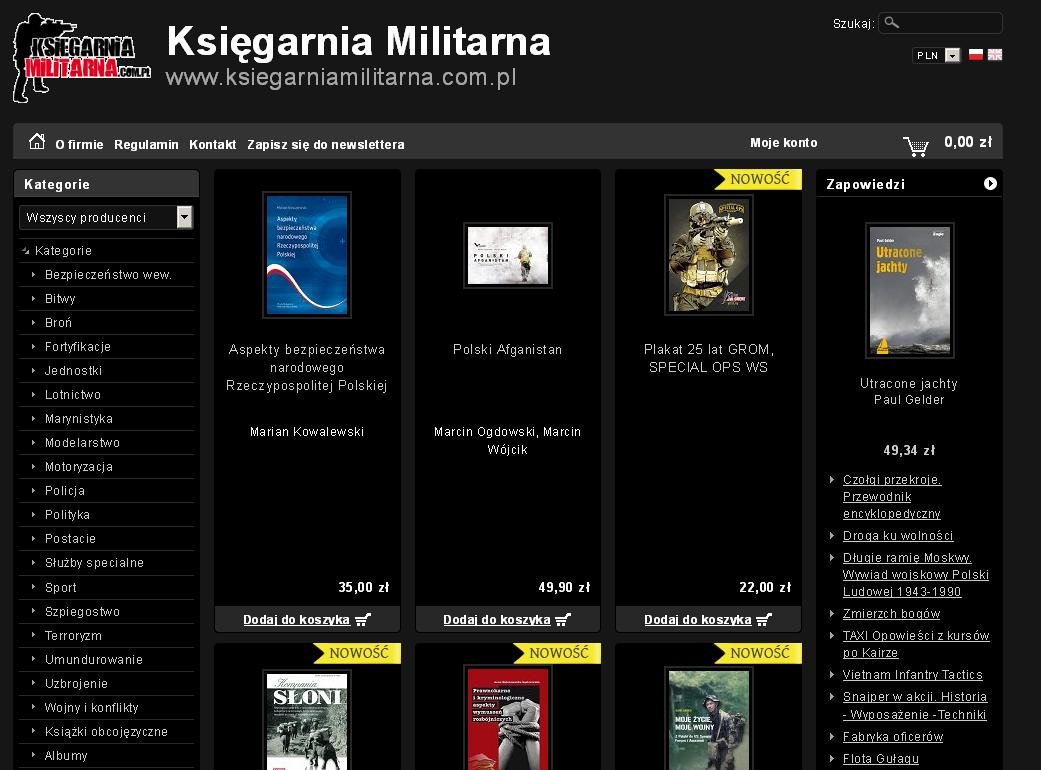Click cart icon beside Plakat GROM's Dodaj do koszyka
This screenshot has width=1041, height=770.
coord(764,620)
